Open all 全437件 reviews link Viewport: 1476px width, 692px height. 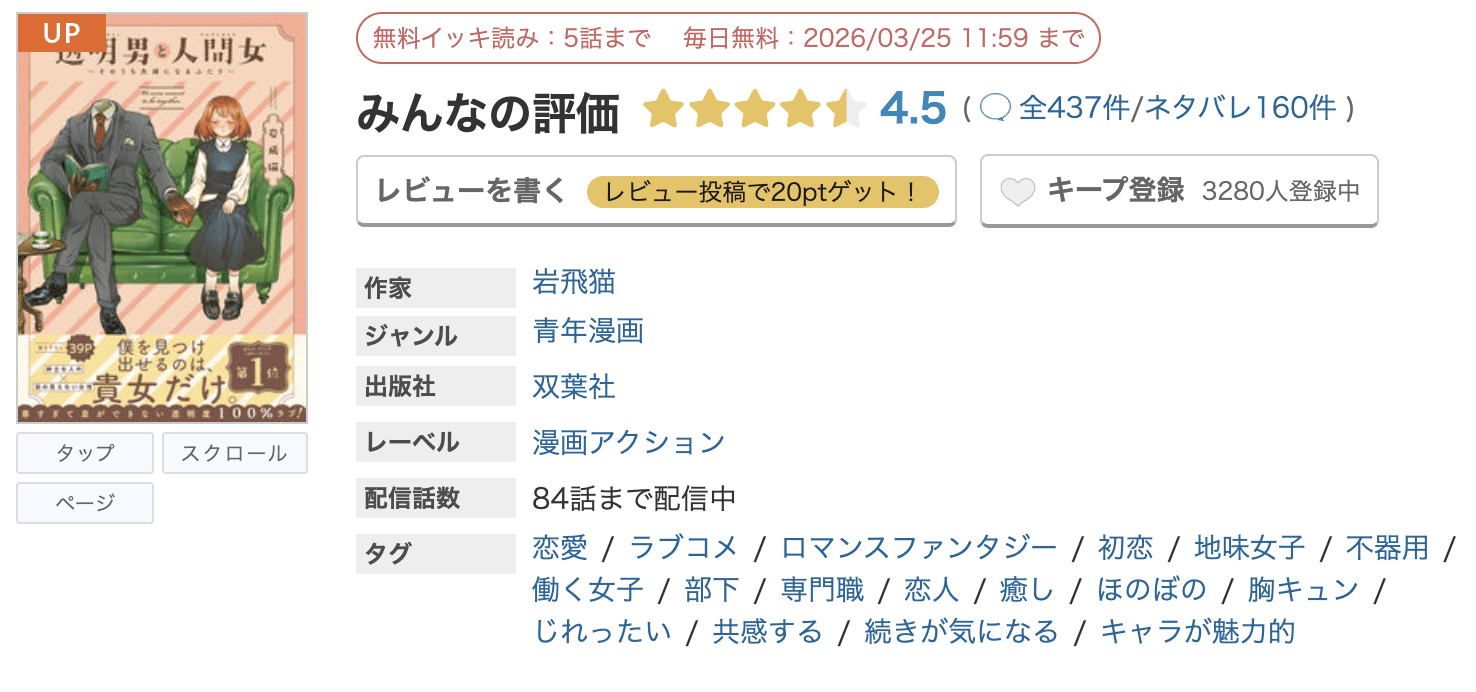1074,108
